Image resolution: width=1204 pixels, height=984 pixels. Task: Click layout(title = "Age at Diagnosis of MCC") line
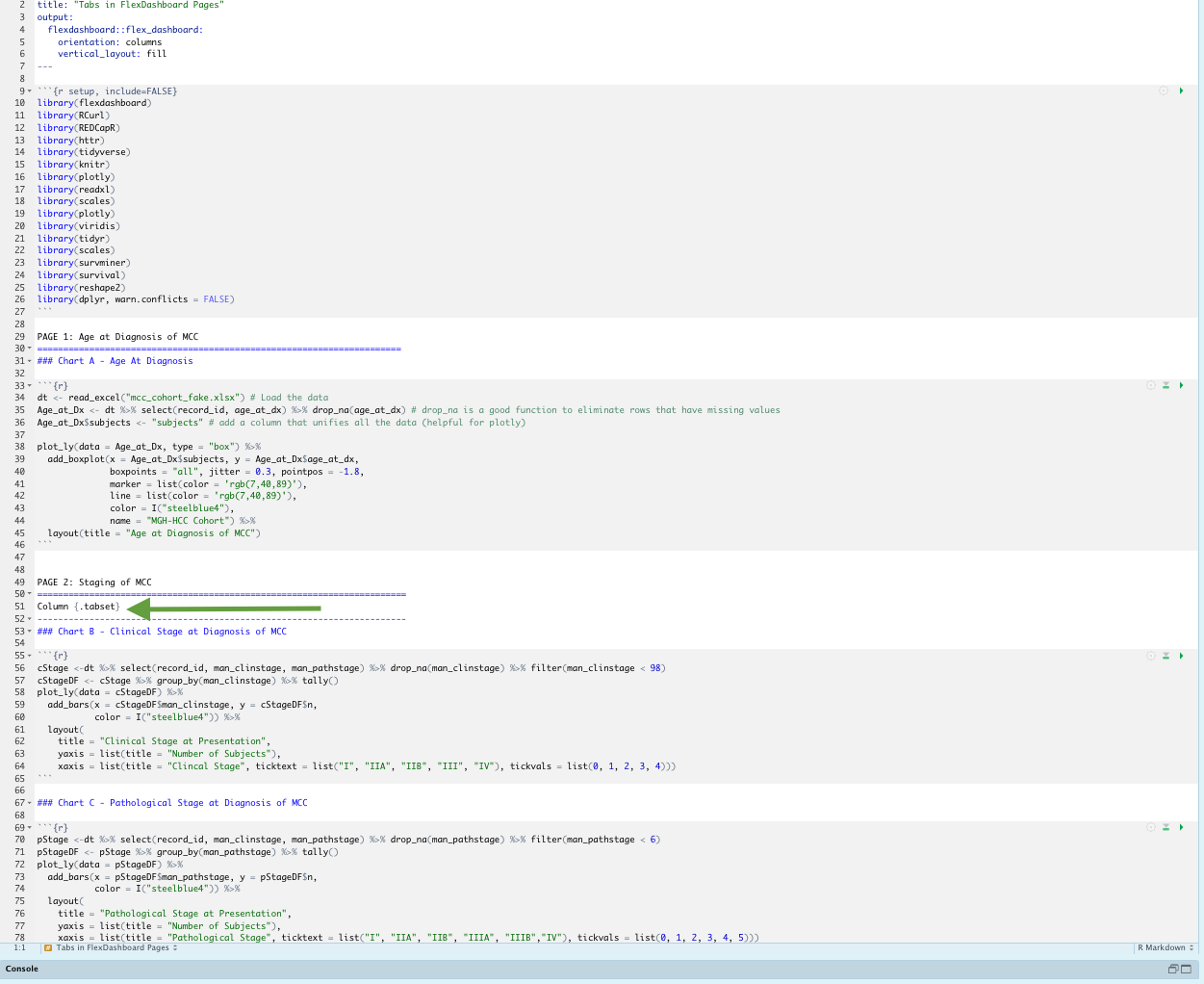154,532
